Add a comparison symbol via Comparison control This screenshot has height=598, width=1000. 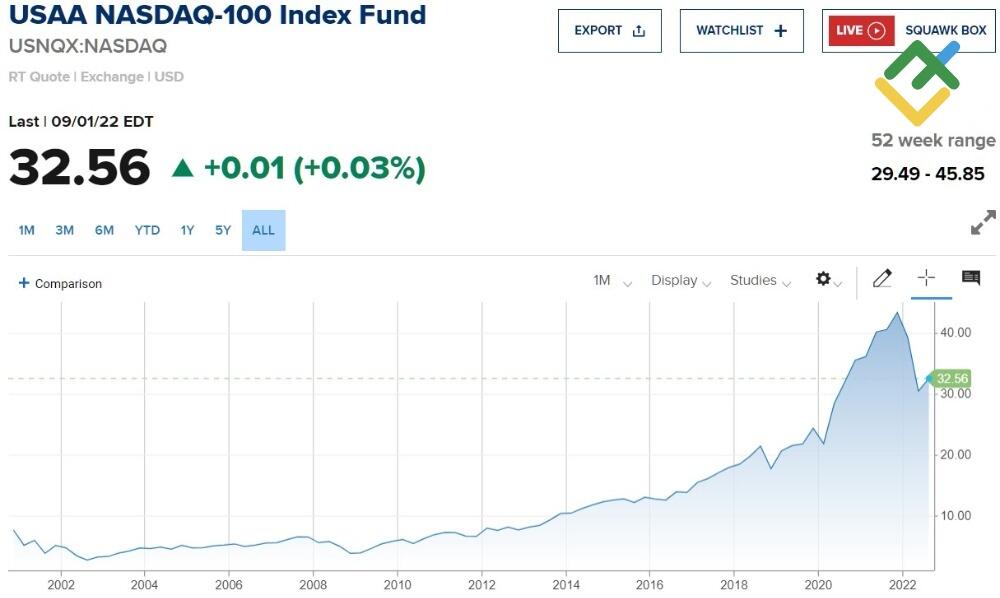point(60,283)
